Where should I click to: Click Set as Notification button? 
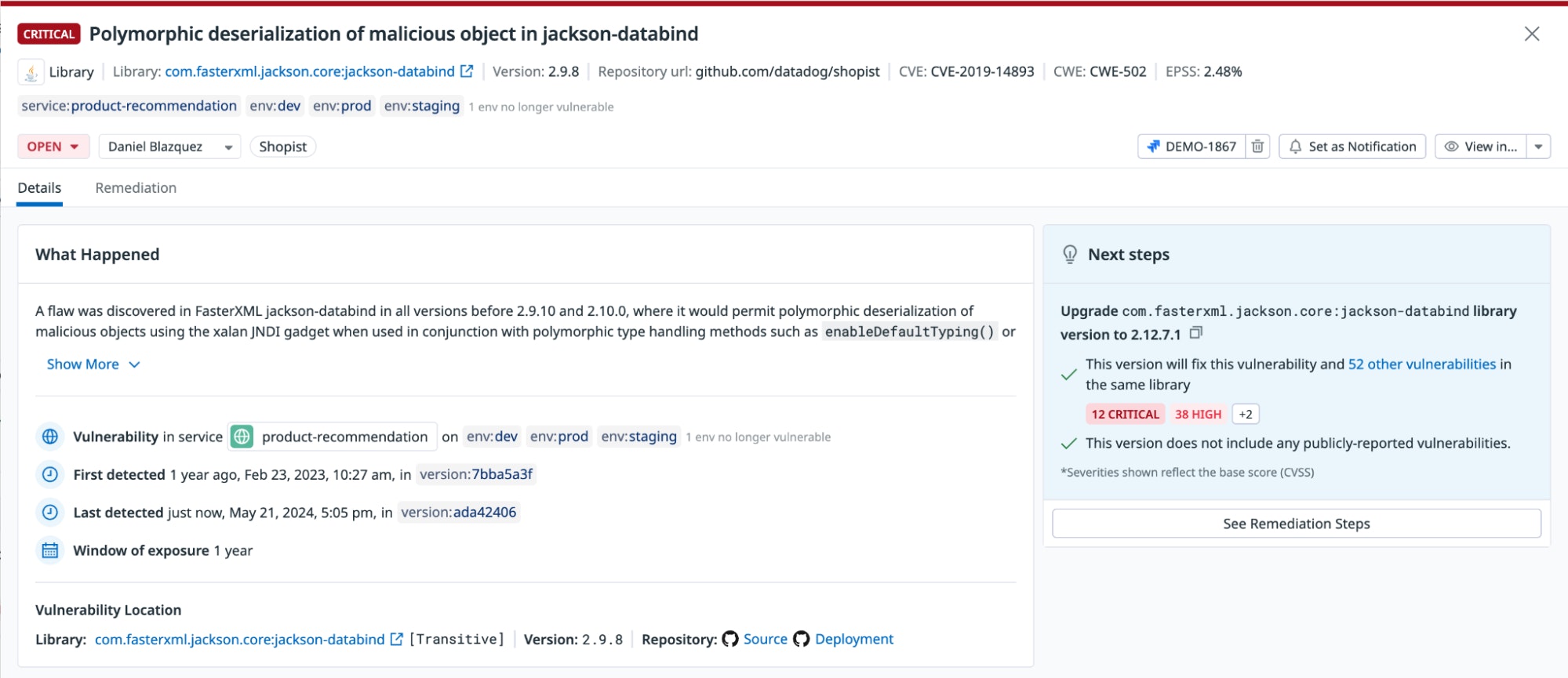1352,147
